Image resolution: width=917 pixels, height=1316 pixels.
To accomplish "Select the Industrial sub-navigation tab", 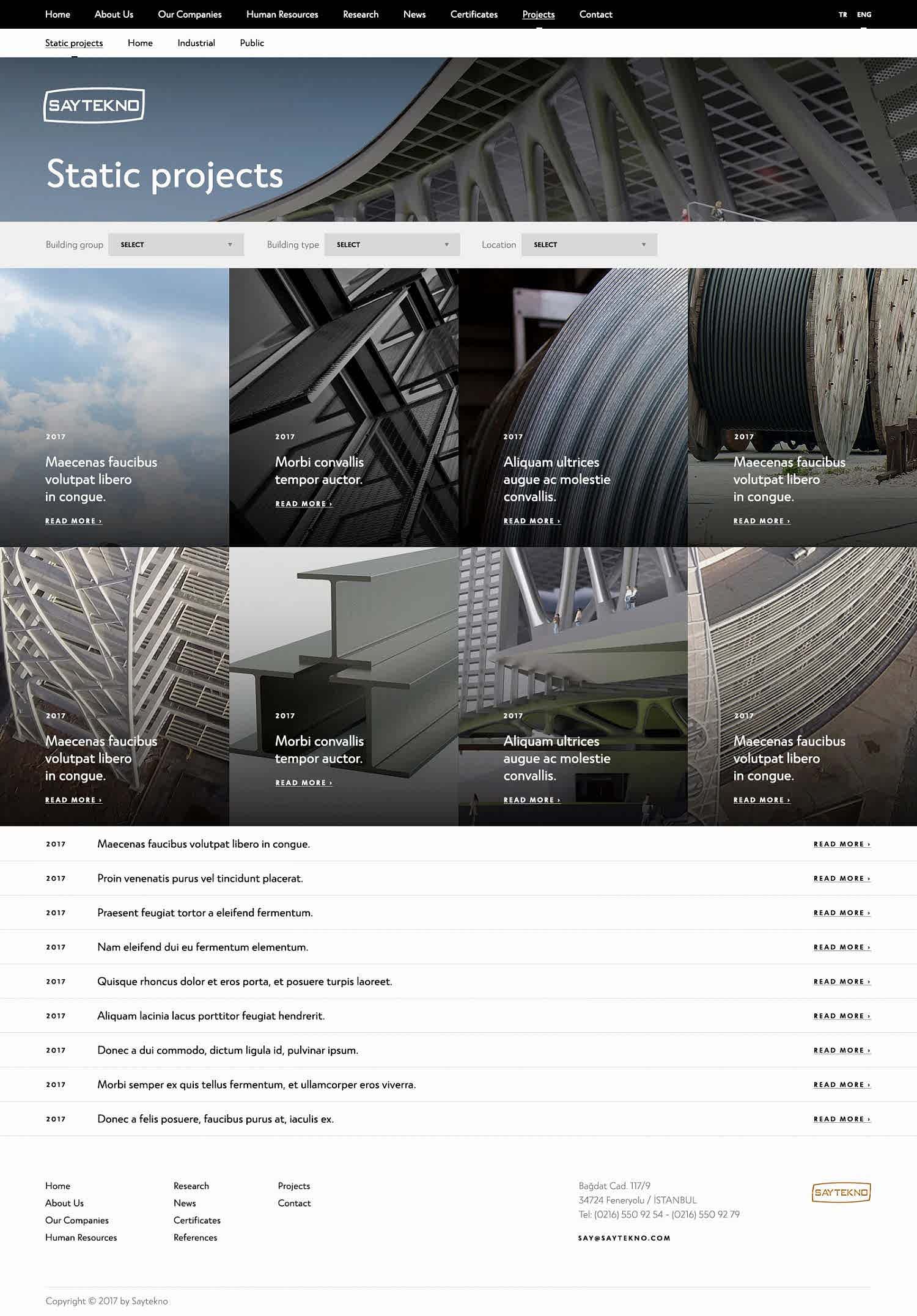I will coord(196,43).
